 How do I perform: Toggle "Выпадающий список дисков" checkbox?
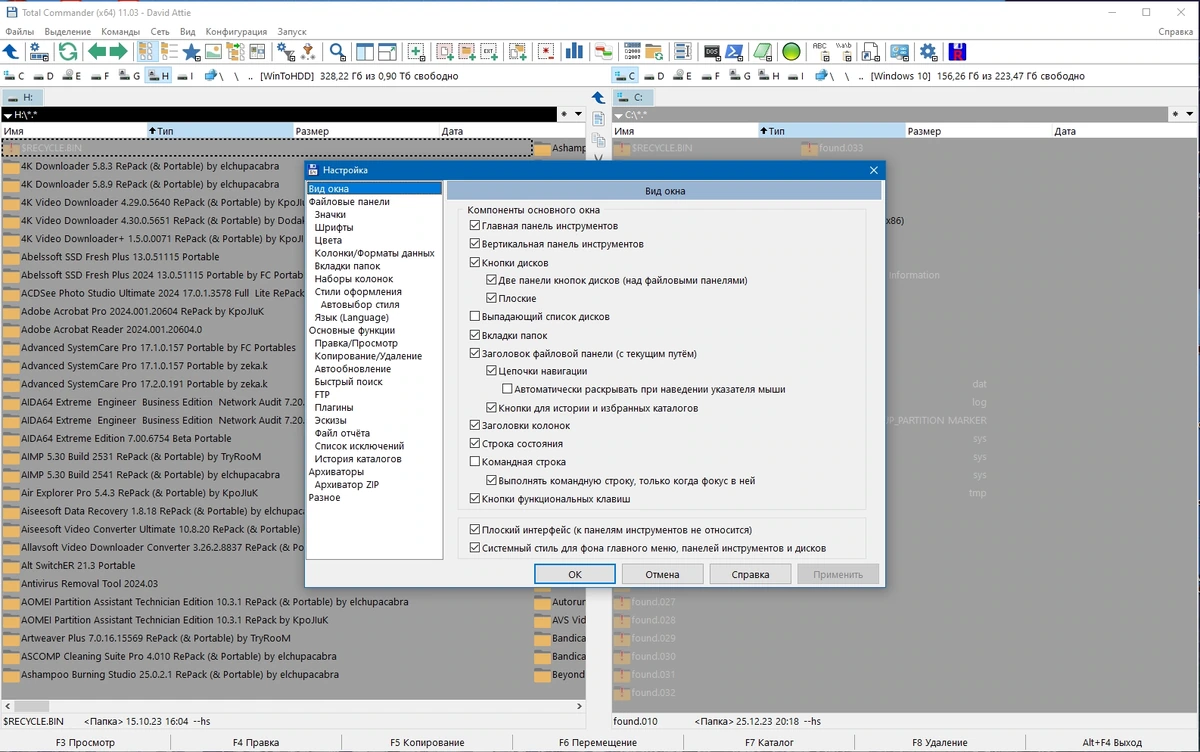[475, 317]
